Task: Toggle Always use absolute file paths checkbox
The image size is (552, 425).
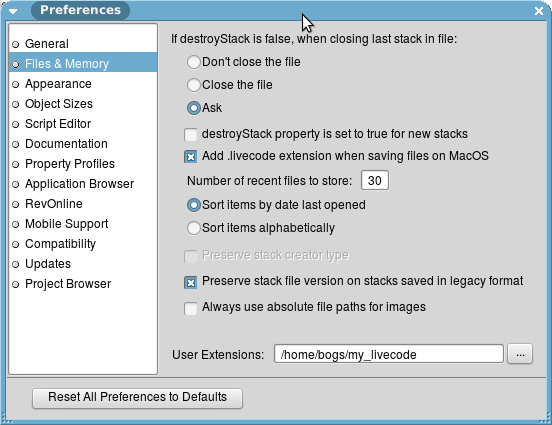Action: 191,308
